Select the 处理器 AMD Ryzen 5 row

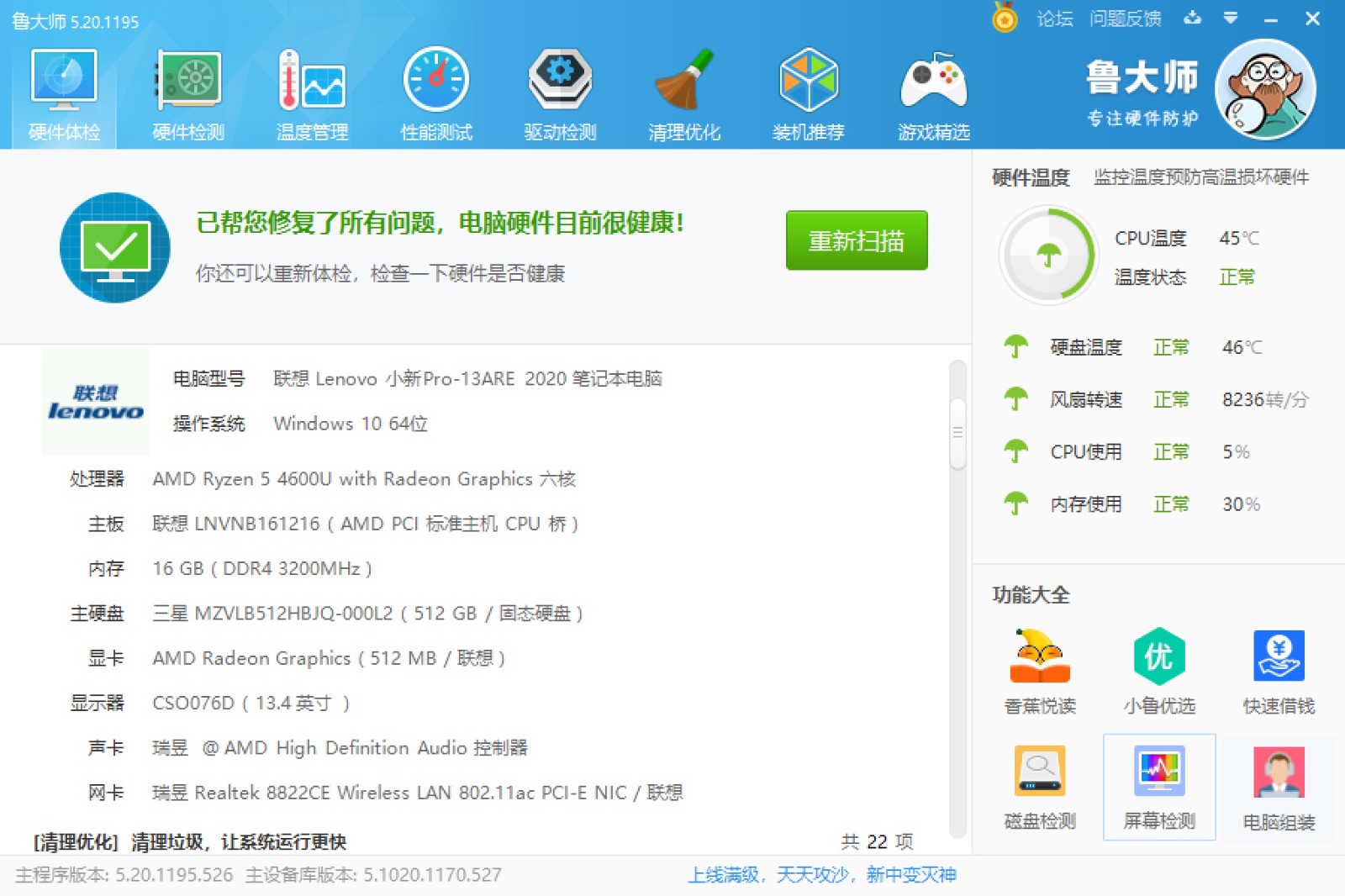coord(323,479)
